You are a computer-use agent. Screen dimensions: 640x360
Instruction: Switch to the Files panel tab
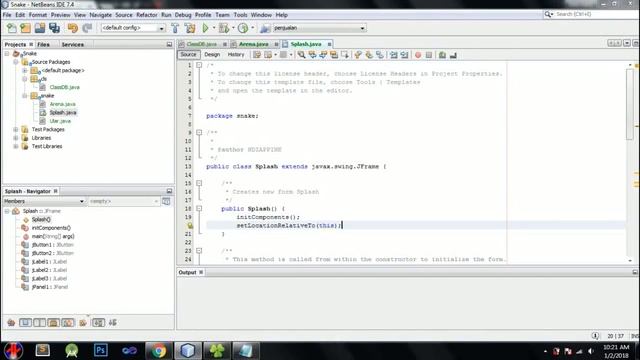pos(43,44)
